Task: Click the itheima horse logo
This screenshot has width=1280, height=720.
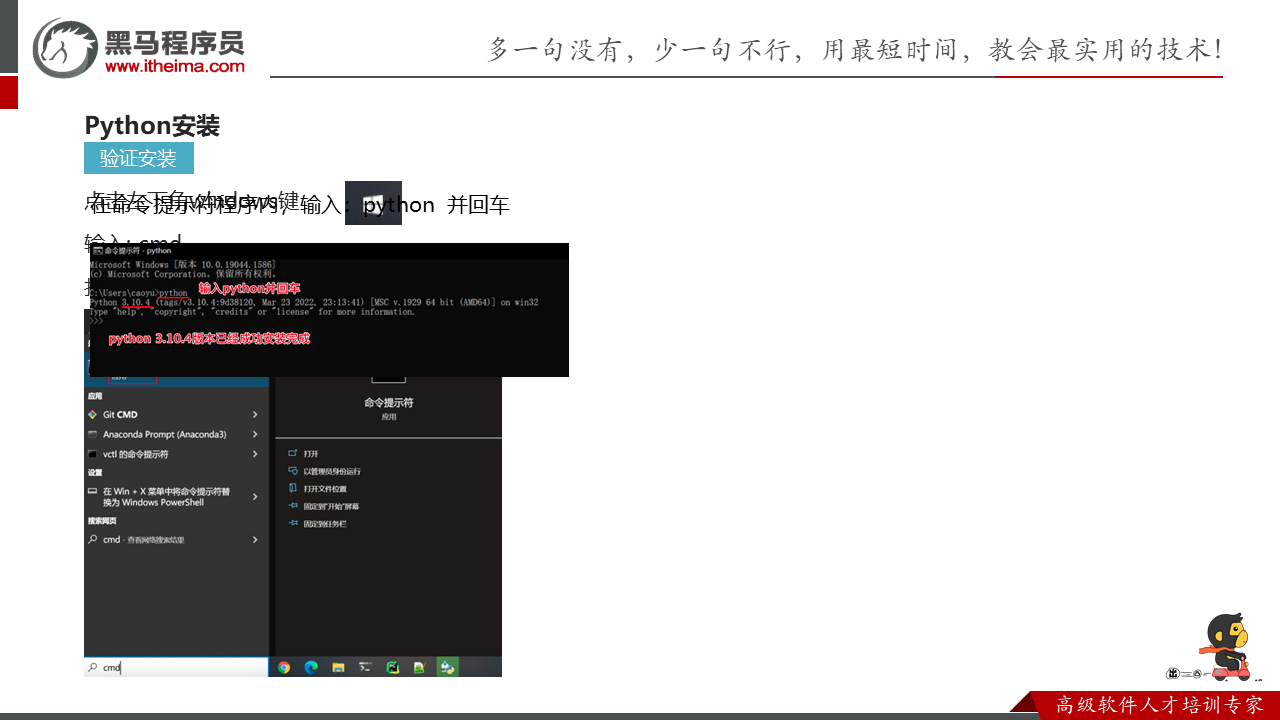Action: point(66,48)
